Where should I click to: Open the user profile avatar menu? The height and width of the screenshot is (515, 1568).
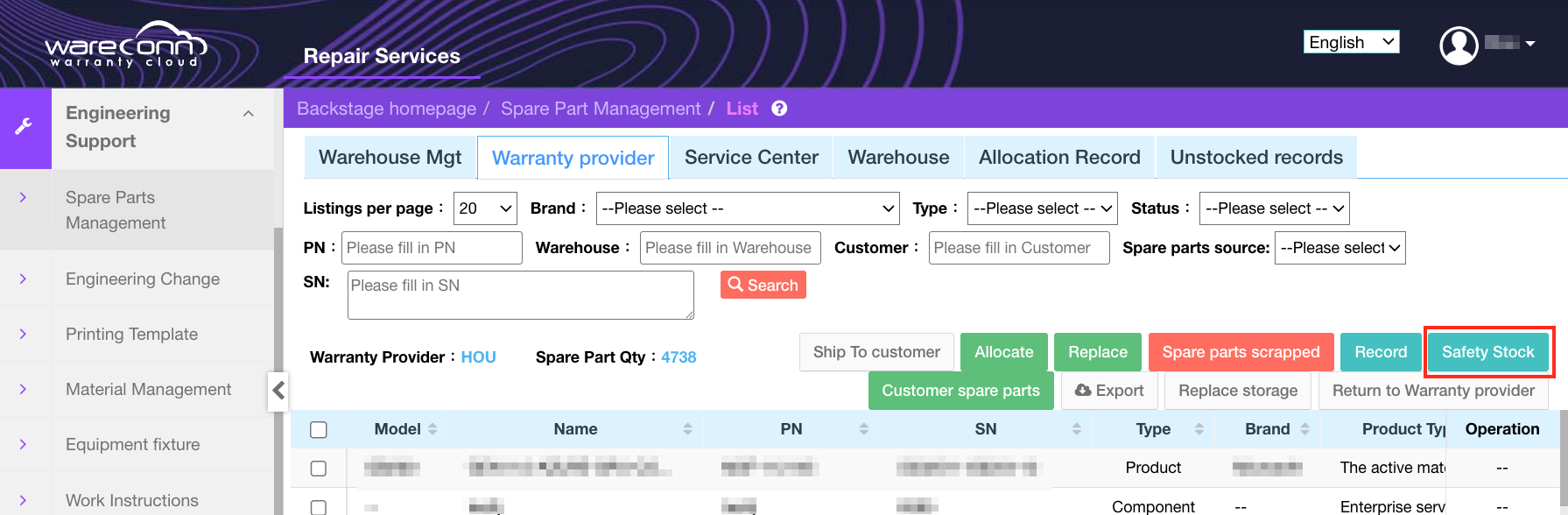1459,45
